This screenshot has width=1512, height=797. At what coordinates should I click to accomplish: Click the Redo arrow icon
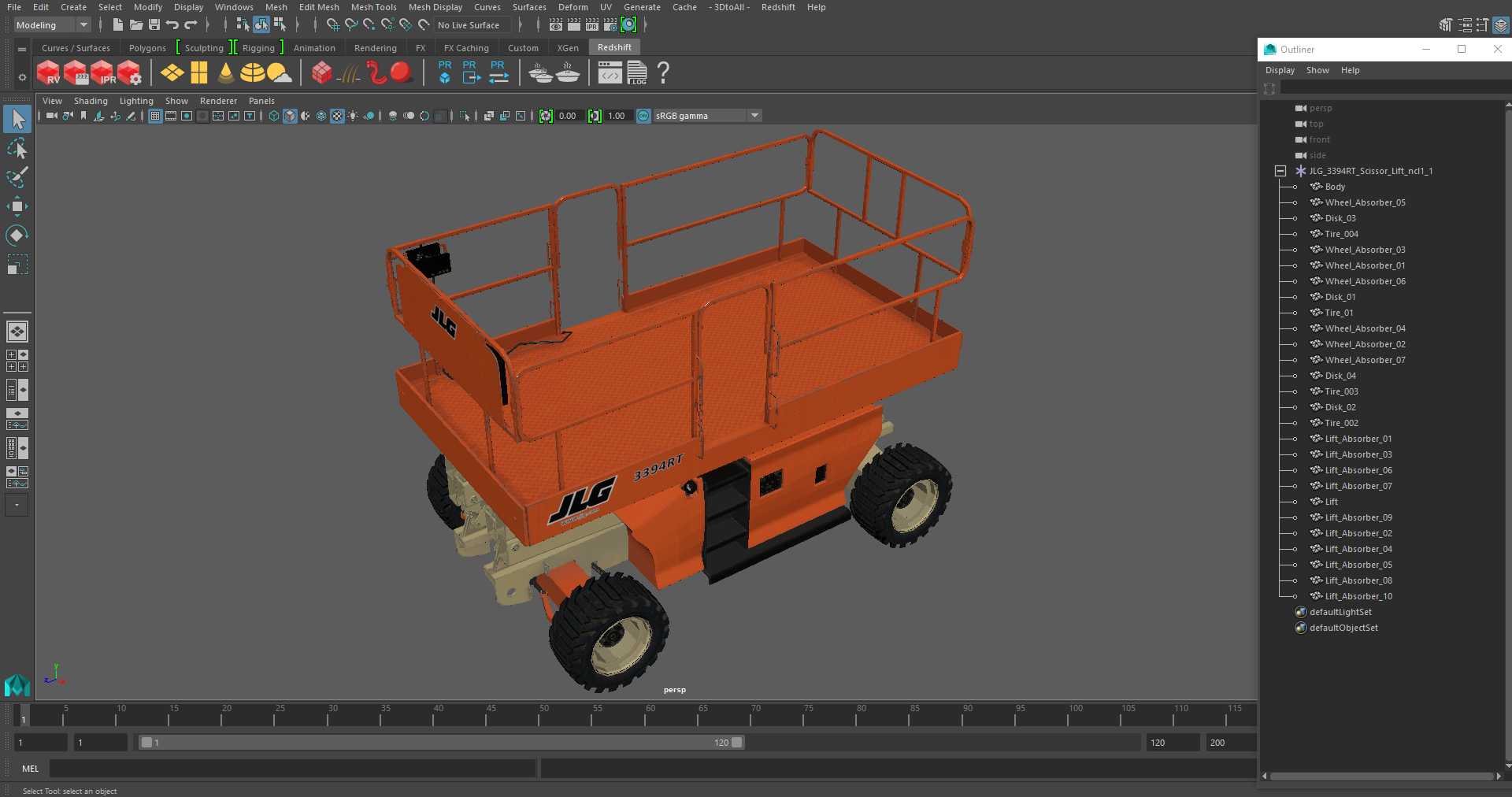191,25
